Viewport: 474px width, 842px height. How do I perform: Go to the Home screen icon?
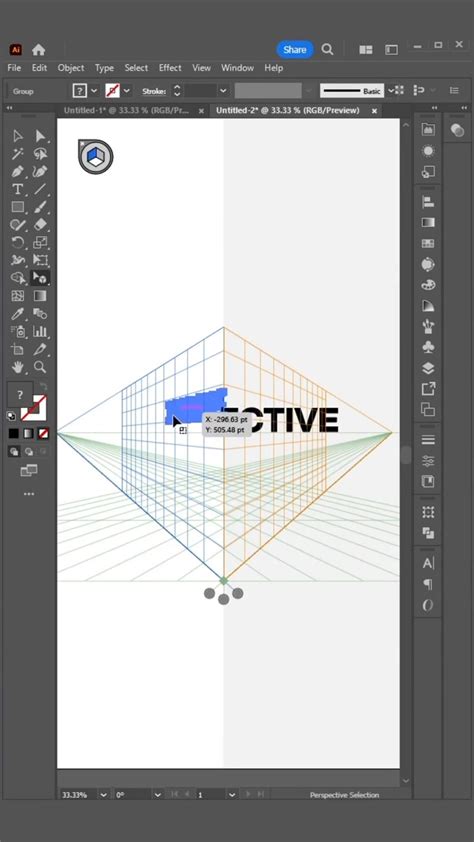click(x=38, y=50)
